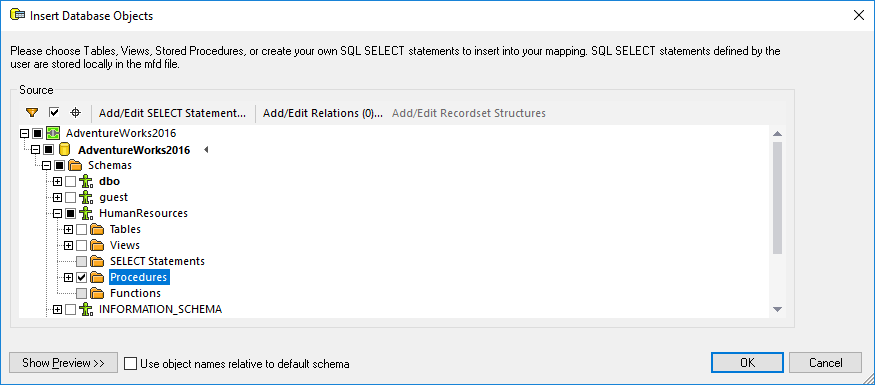Open Add/Edit Relations (0) option
The width and height of the screenshot is (875, 385).
pyautogui.click(x=323, y=113)
